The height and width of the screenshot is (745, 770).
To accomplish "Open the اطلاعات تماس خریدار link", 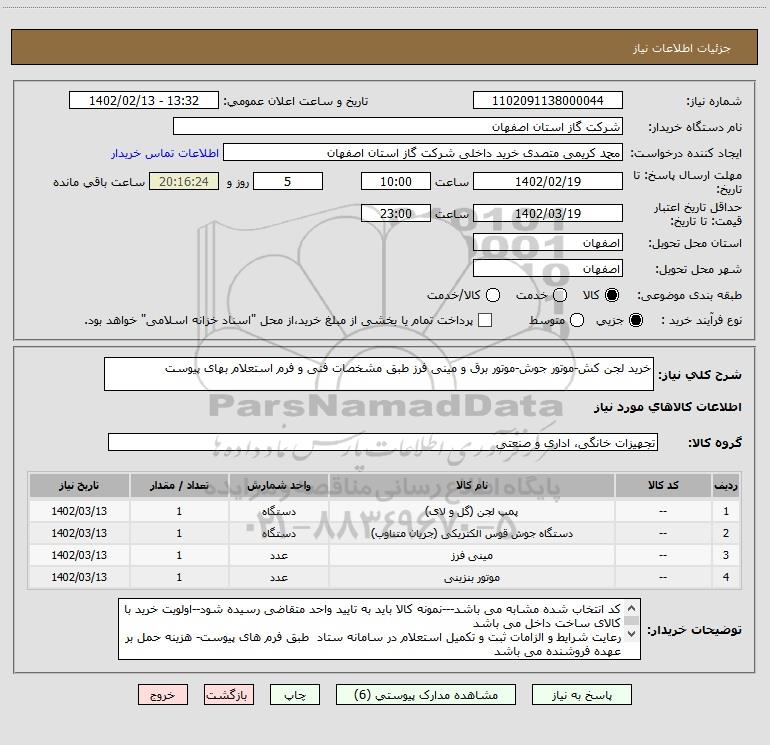I will (165, 153).
